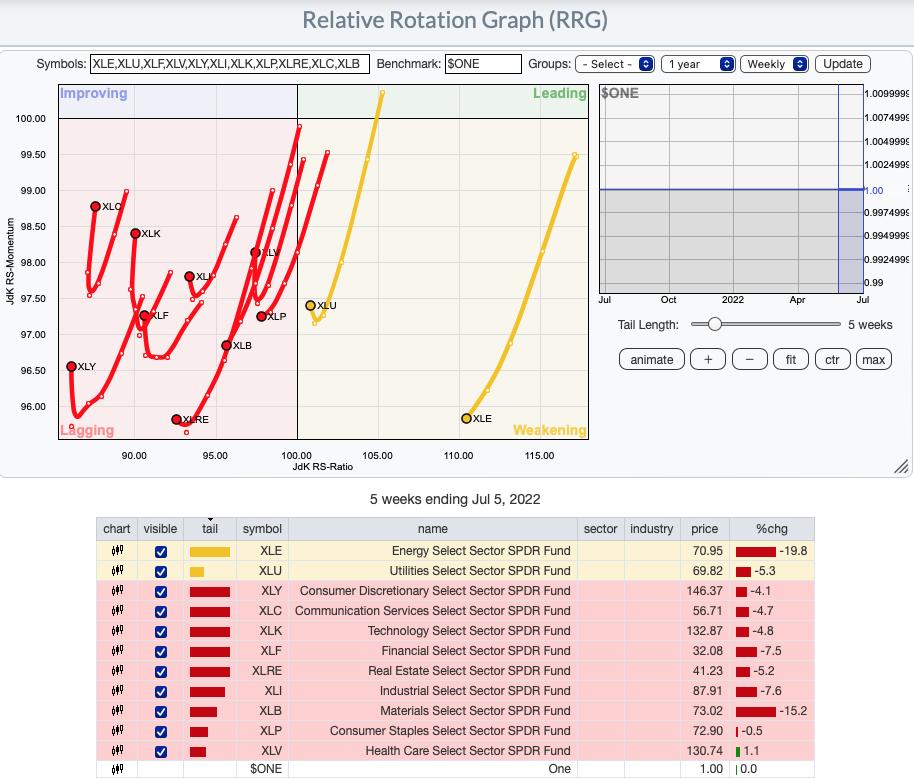Start the animate button

(652, 360)
